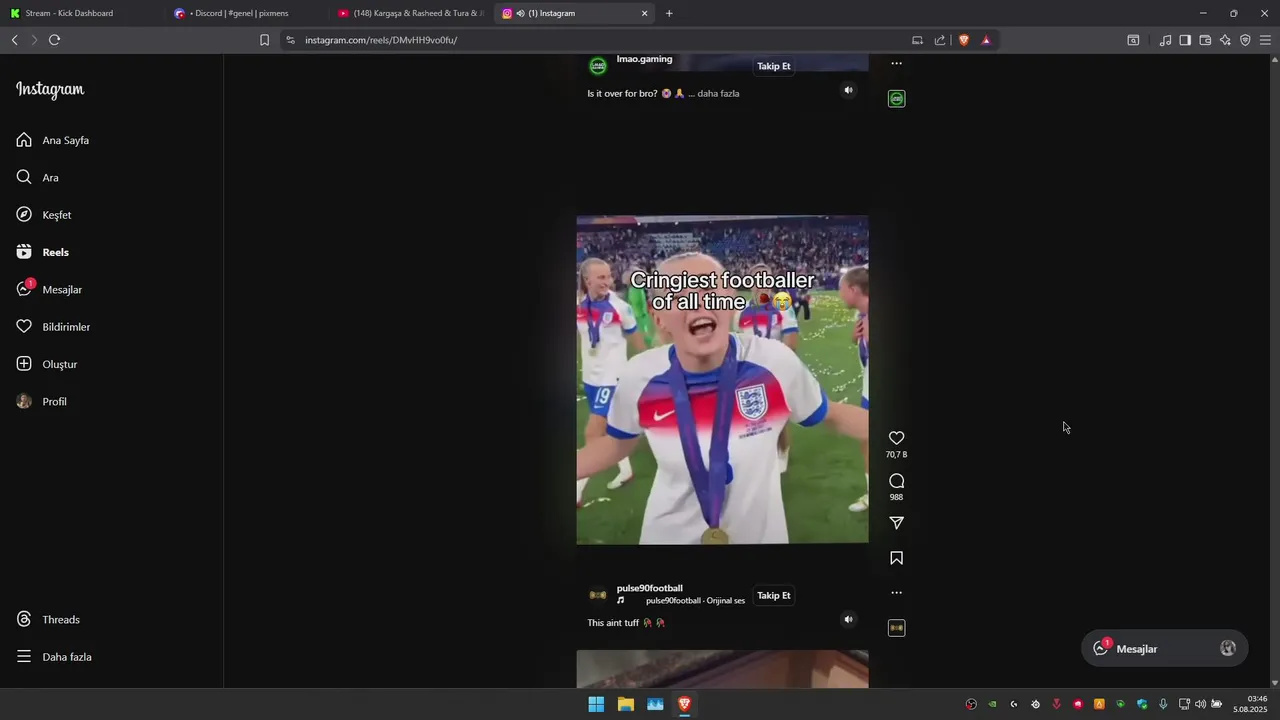This screenshot has height=720, width=1280.
Task: Open pulse90football audio thumbnail next to reel
Action: click(896, 628)
